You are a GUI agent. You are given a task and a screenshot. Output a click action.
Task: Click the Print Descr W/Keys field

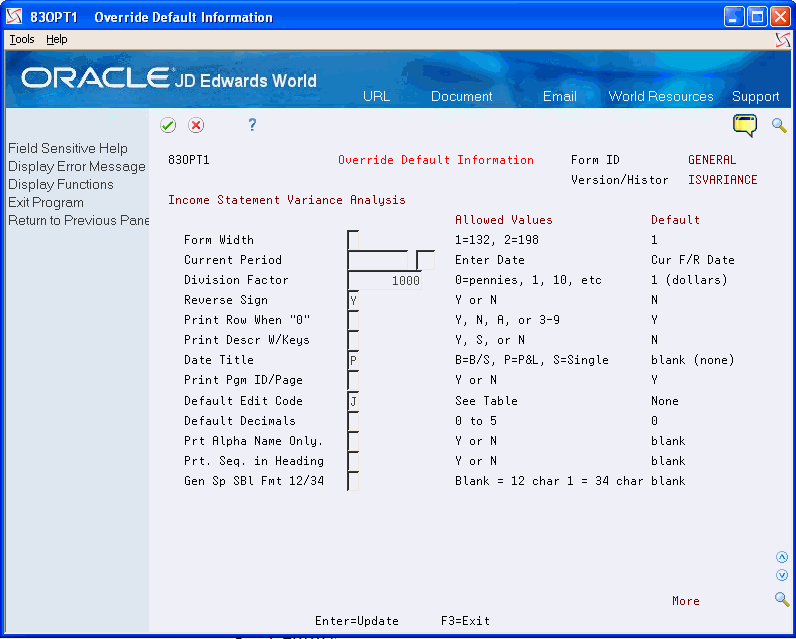tap(353, 340)
